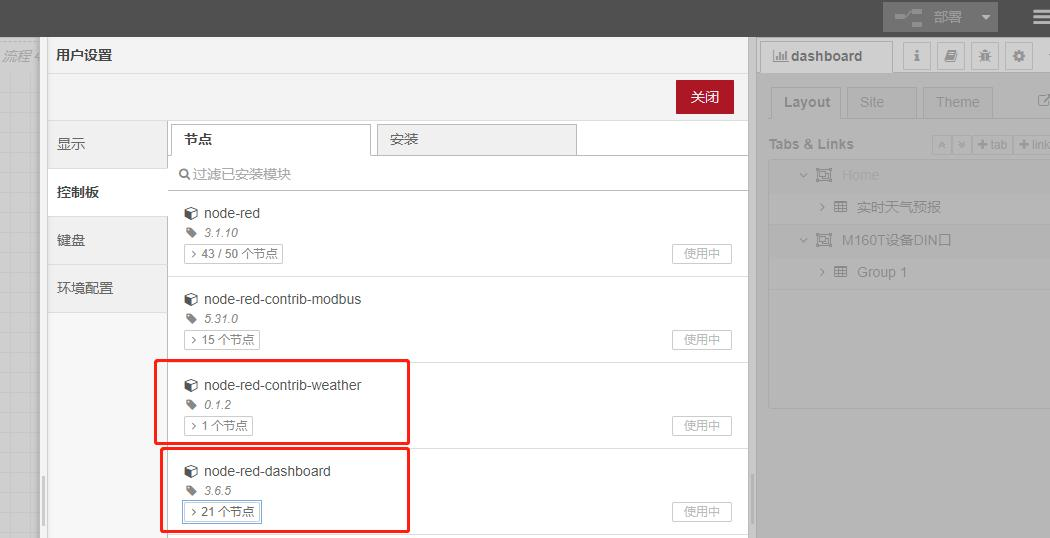
Task: Click 使用中 button for node-red-dashboard
Action: pyautogui.click(x=702, y=512)
